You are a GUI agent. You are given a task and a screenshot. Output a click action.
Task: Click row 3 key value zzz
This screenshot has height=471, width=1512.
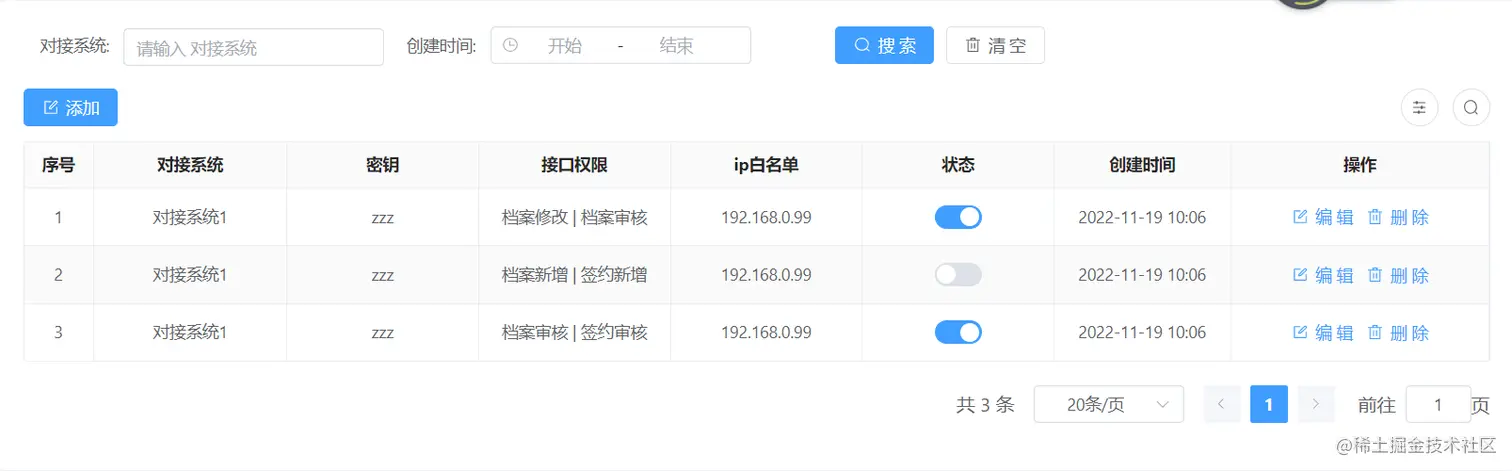click(382, 332)
